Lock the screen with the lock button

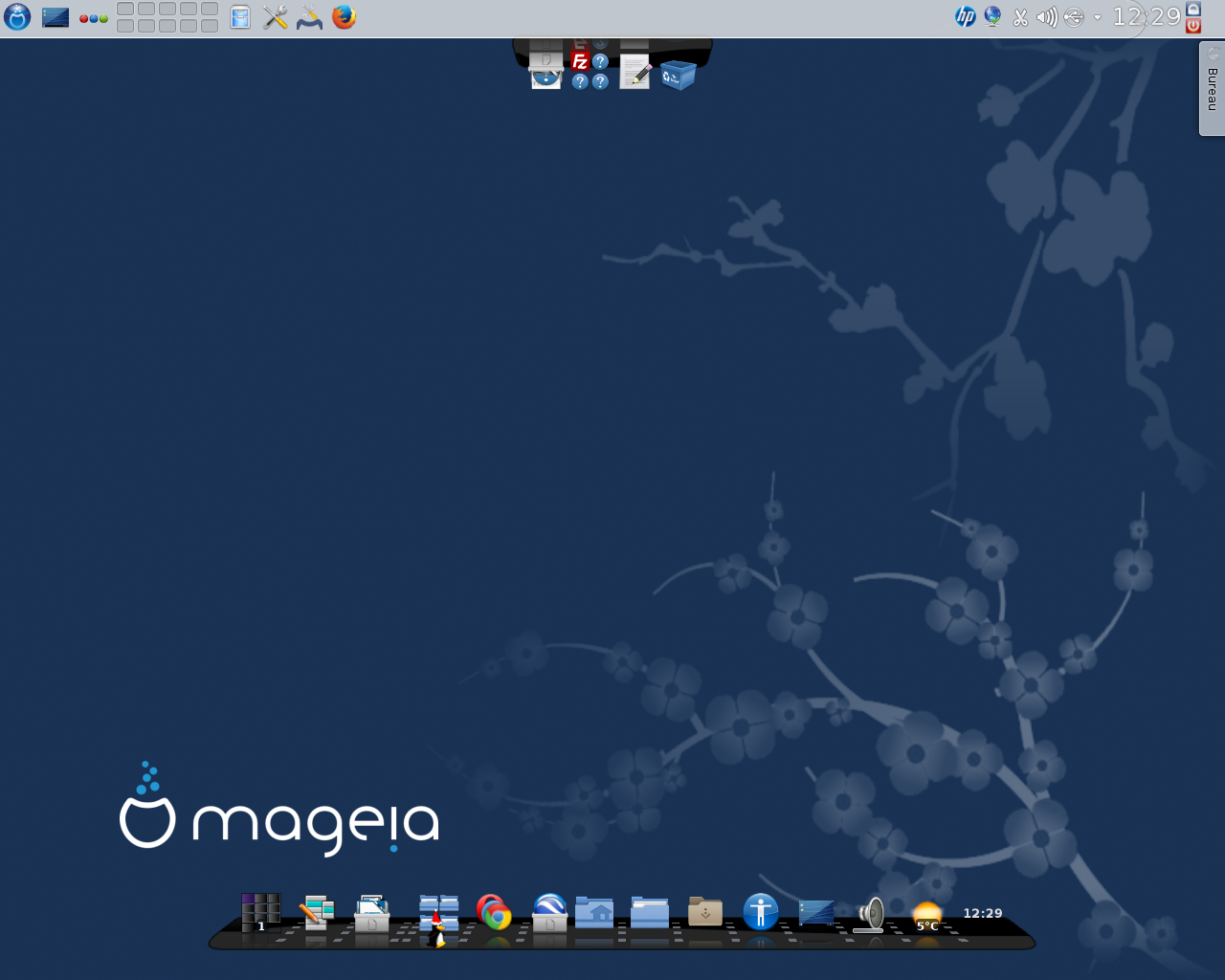[1193, 9]
